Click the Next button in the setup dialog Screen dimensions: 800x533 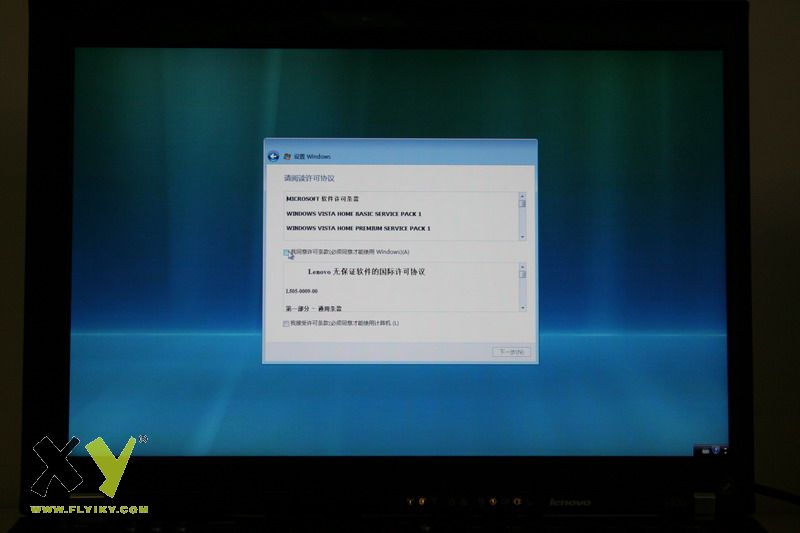[511, 352]
